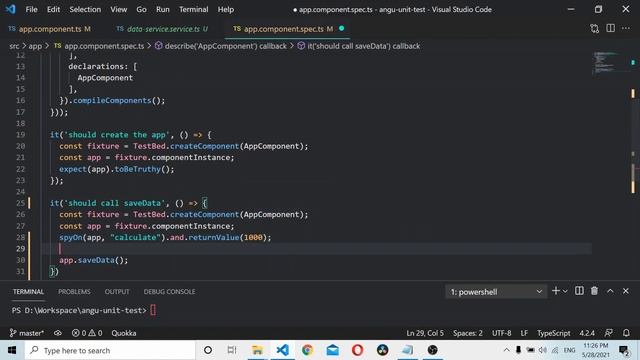Click line 28 spyOn code line
The height and width of the screenshot is (360, 640).
pos(165,237)
